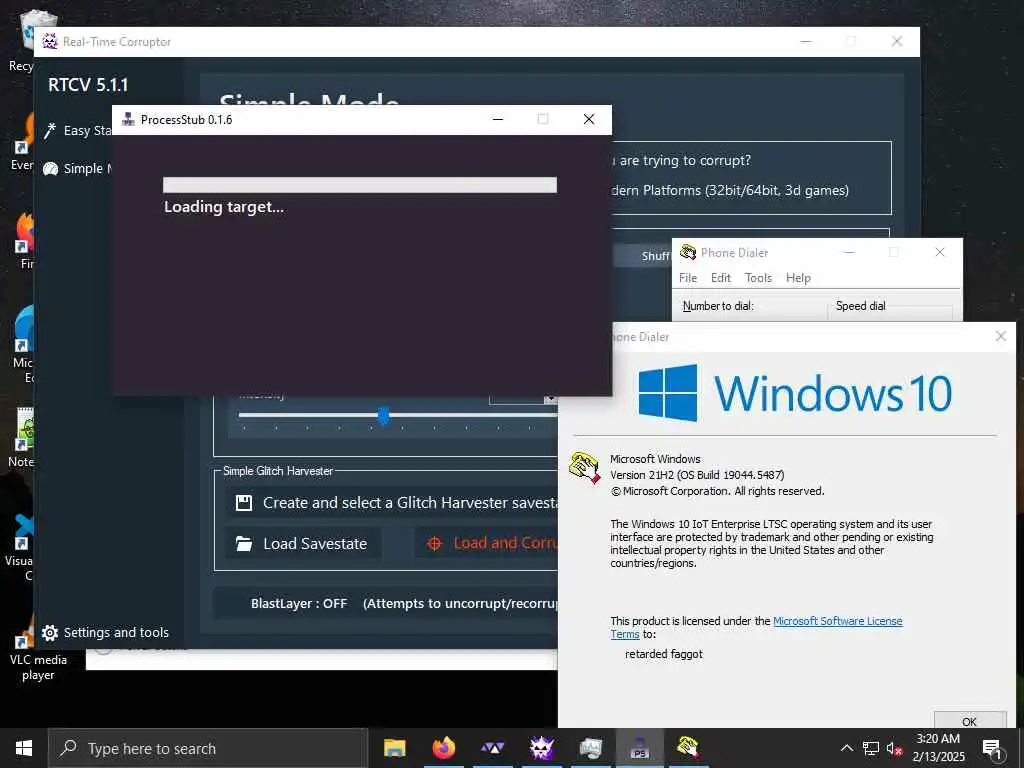The height and width of the screenshot is (768, 1024).
Task: Click the taskbar search box
Action: (208, 748)
